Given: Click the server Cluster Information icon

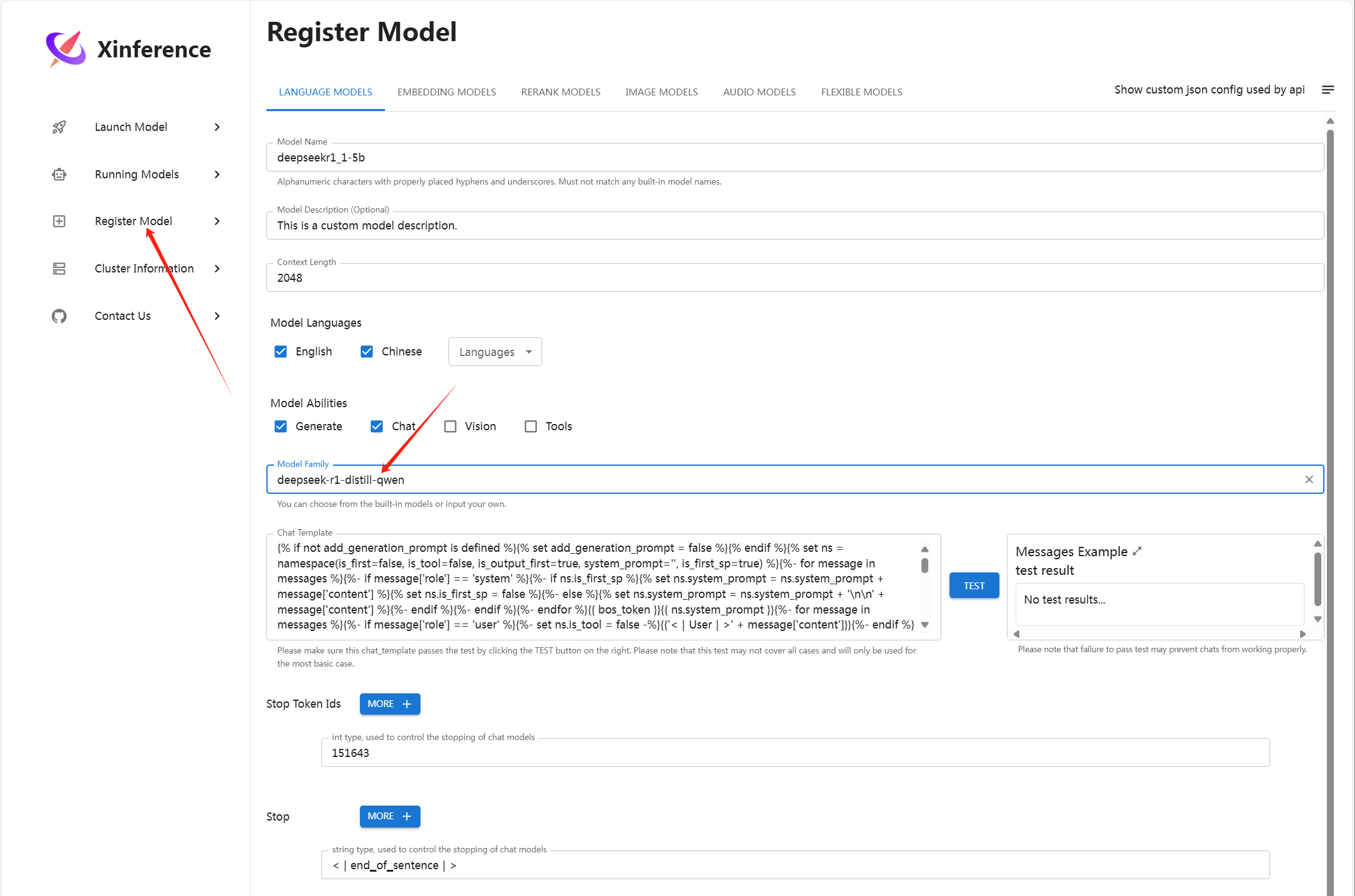Looking at the screenshot, I should point(59,269).
